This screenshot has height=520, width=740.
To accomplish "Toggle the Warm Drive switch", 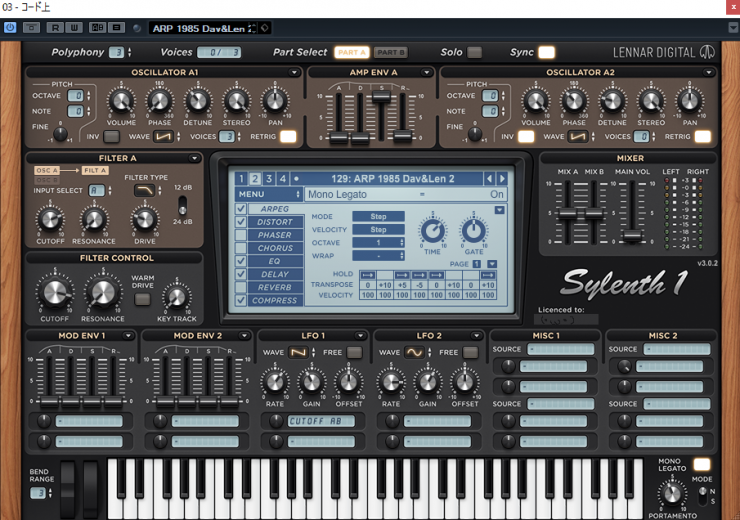I will tap(142, 299).
